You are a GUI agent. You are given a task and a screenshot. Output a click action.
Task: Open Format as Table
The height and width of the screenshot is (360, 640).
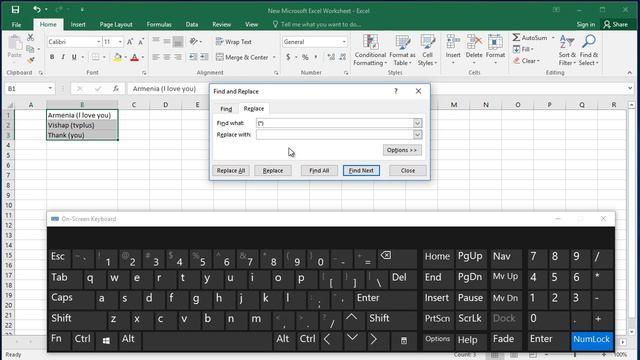[402, 50]
